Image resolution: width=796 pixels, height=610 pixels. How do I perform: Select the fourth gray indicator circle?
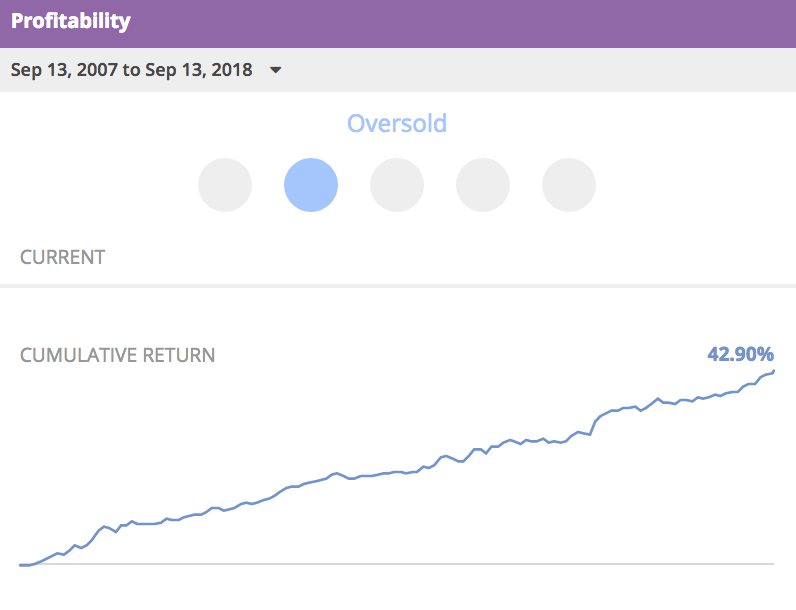click(483, 185)
